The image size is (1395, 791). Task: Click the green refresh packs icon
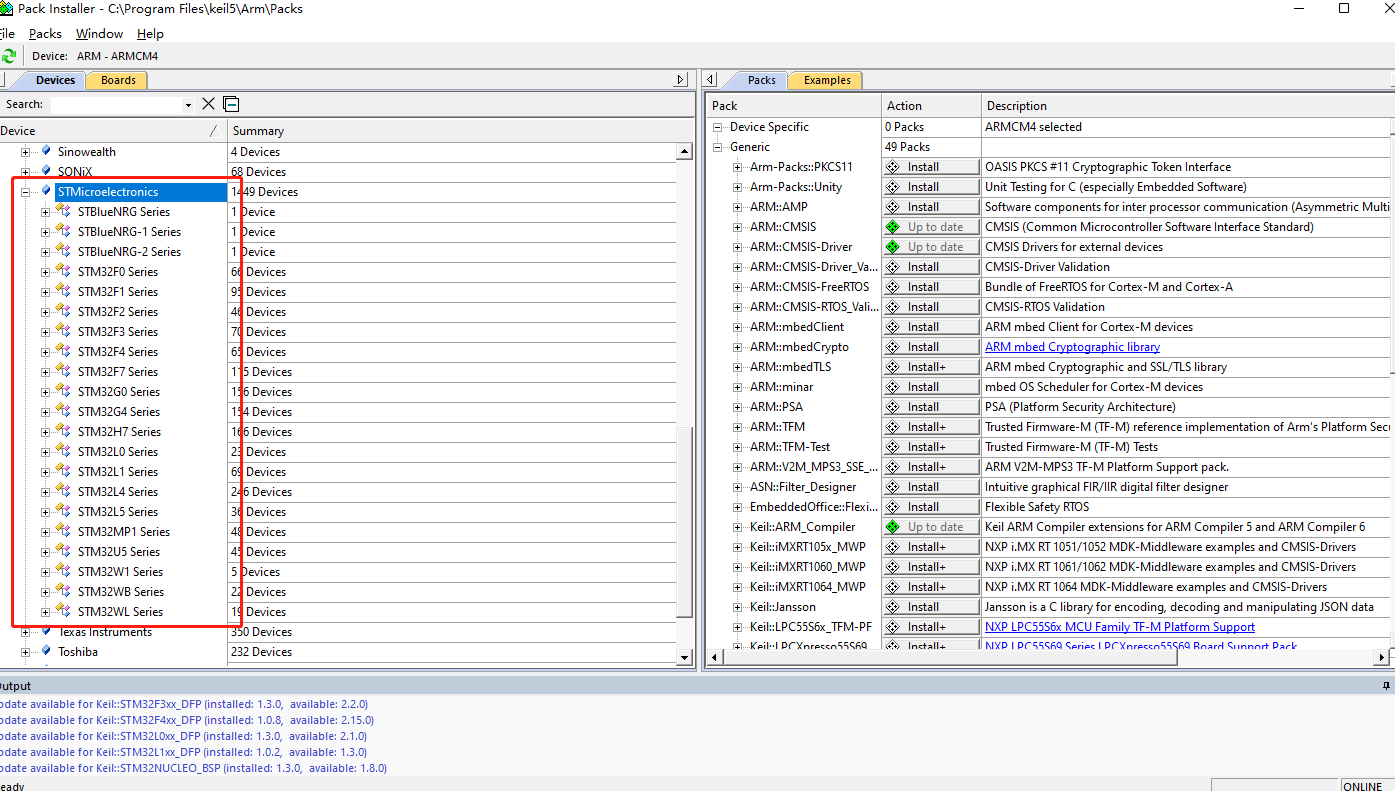(9, 56)
